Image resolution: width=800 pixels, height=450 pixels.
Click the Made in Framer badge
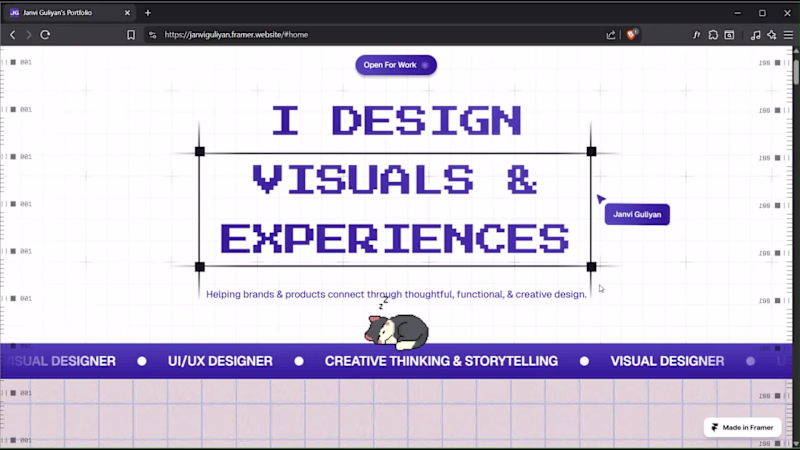coord(742,427)
